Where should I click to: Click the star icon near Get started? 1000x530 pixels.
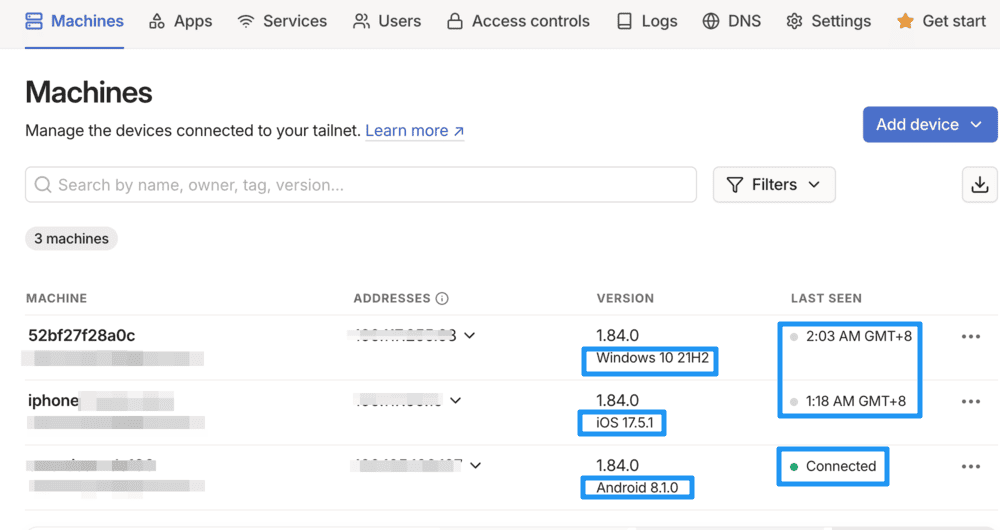[905, 21]
